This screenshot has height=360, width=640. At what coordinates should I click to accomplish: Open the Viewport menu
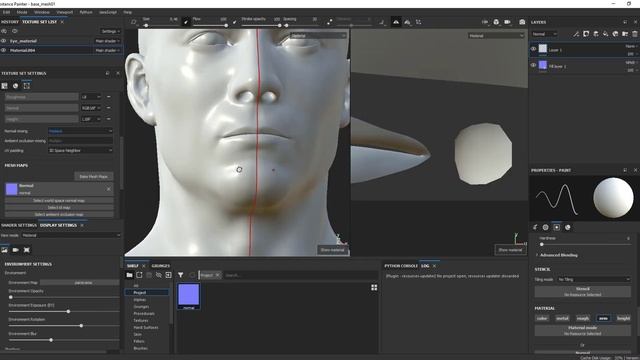coord(64,12)
